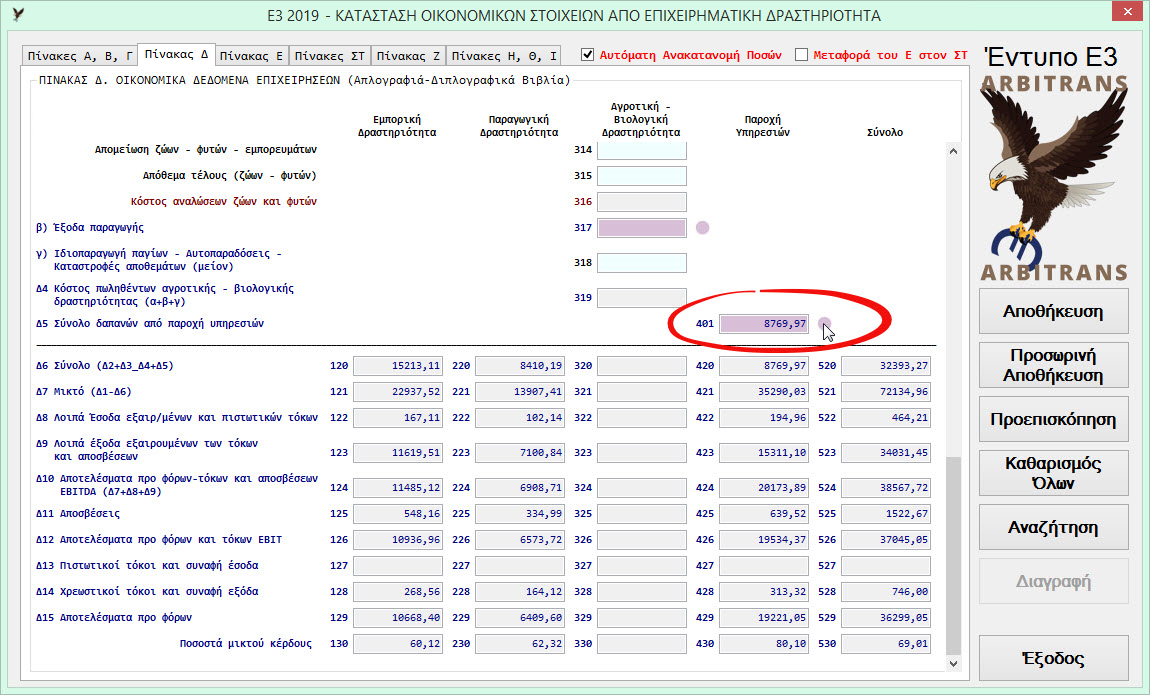
Task: Click the Αναζήτηση button
Action: 1053,527
